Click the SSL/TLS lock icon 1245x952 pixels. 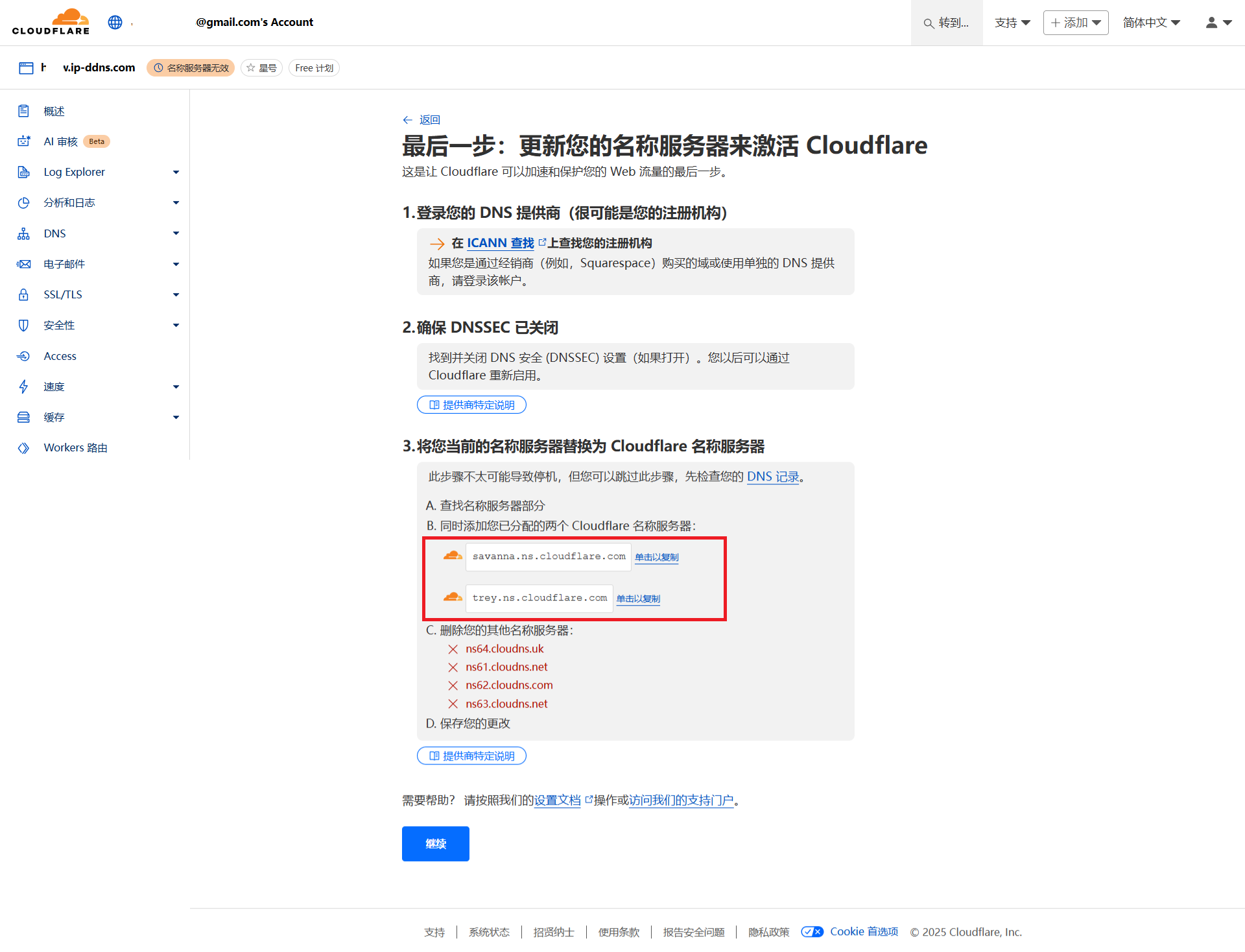click(x=24, y=294)
